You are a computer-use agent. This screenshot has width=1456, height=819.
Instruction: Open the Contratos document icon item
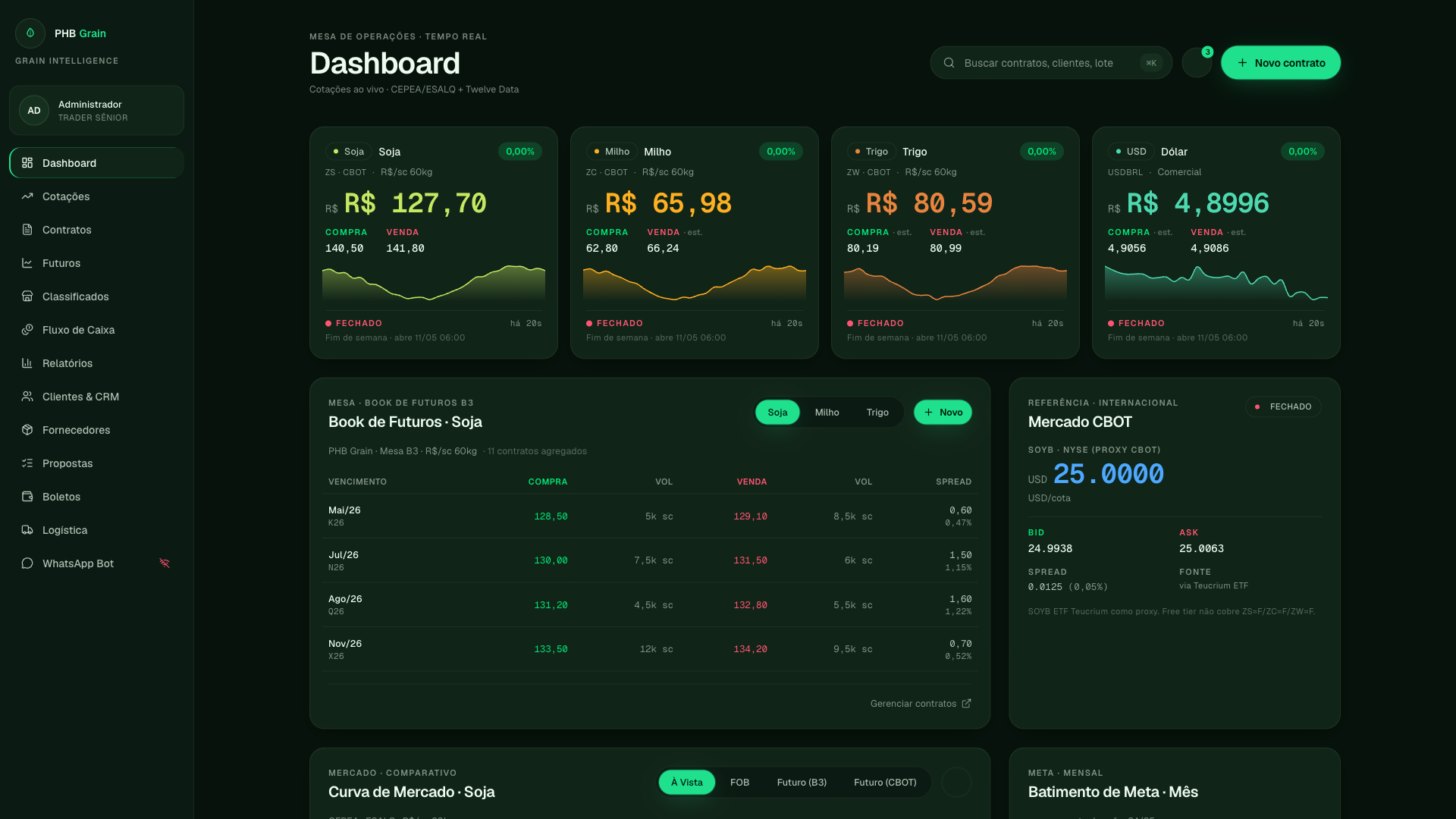coord(27,230)
